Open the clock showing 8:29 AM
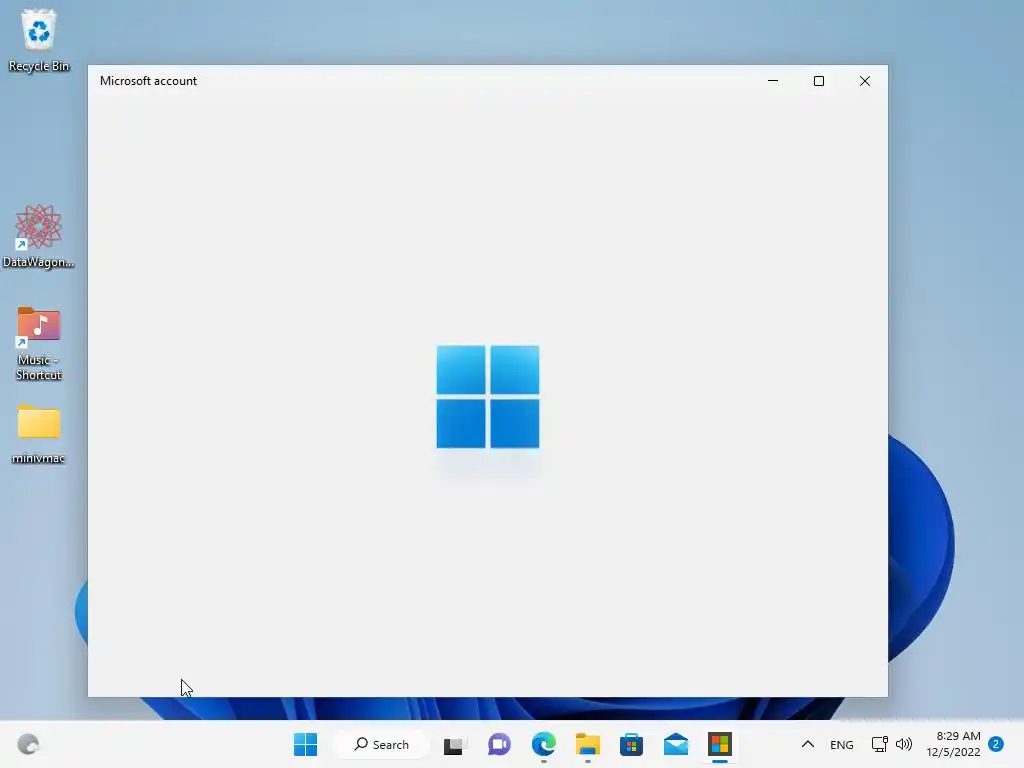This screenshot has height=768, width=1024. pyautogui.click(x=953, y=744)
